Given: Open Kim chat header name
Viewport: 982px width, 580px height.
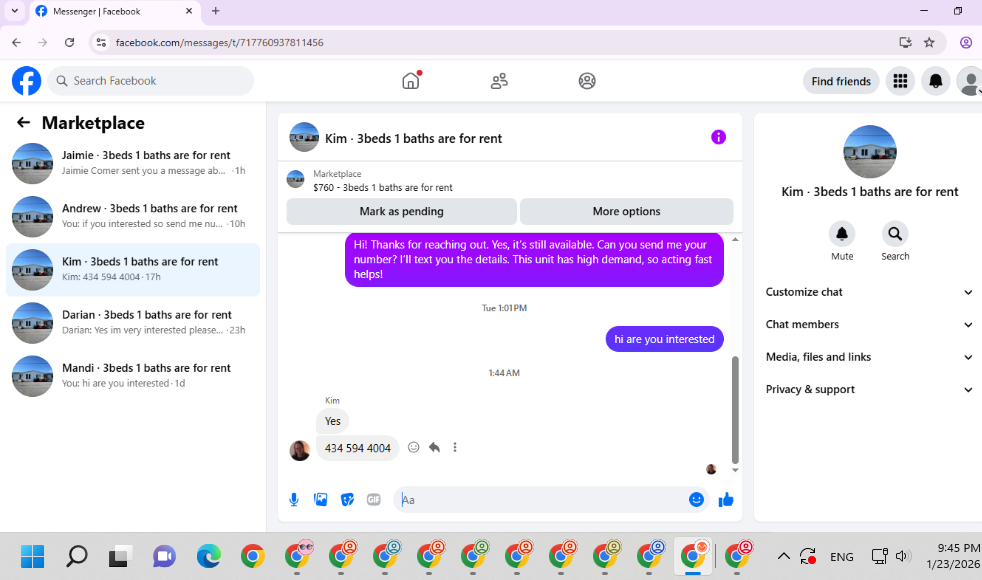Looking at the screenshot, I should pyautogui.click(x=413, y=138).
